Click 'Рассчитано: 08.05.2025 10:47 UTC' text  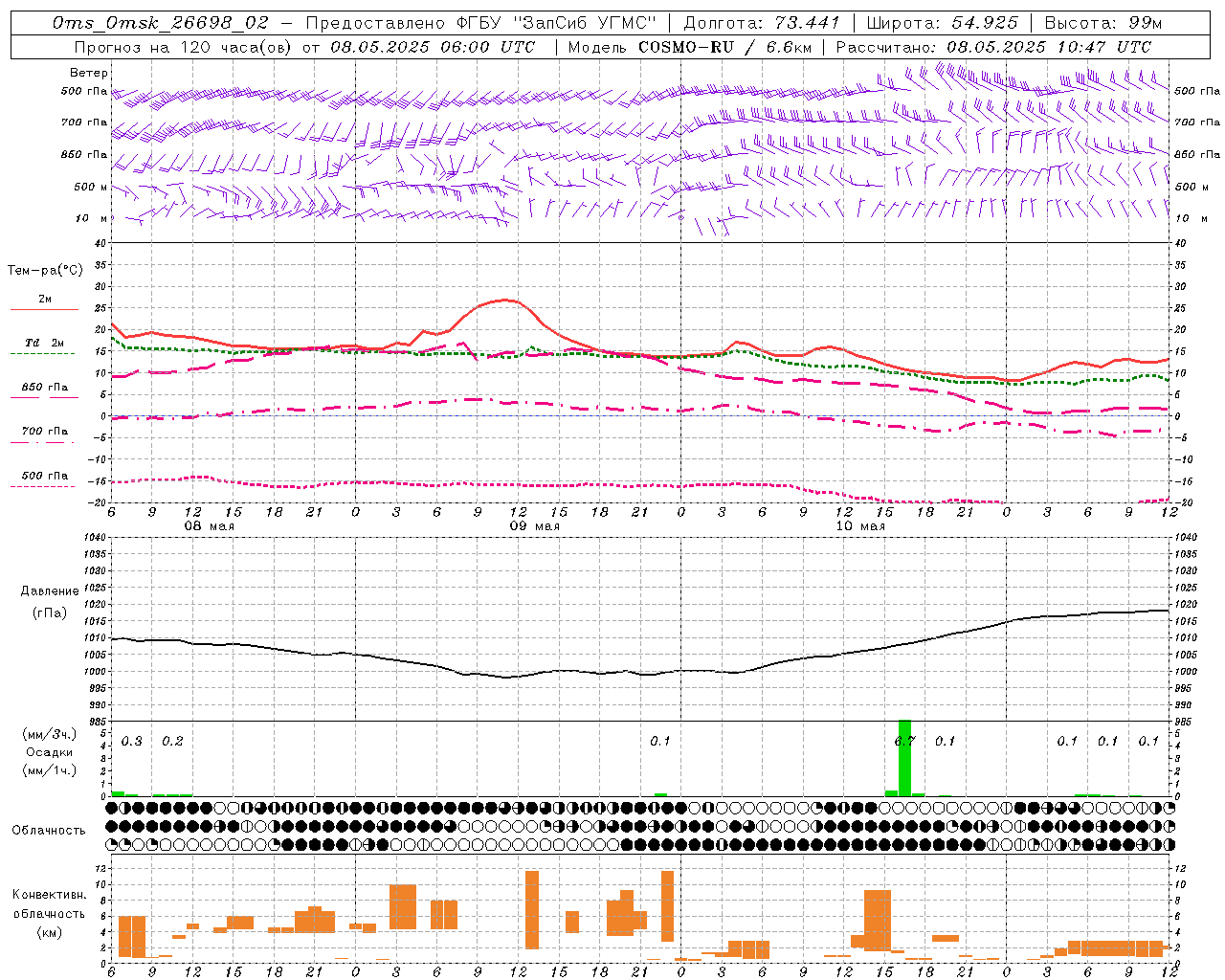click(x=993, y=47)
